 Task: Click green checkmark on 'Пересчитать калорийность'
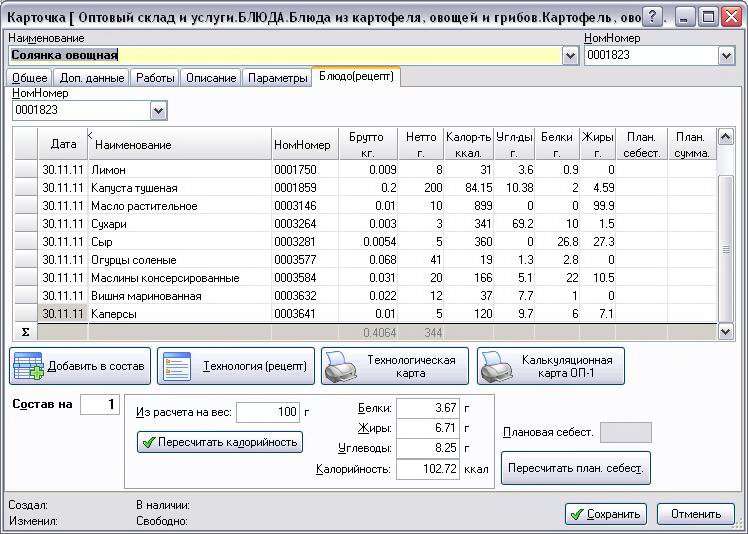(149, 442)
